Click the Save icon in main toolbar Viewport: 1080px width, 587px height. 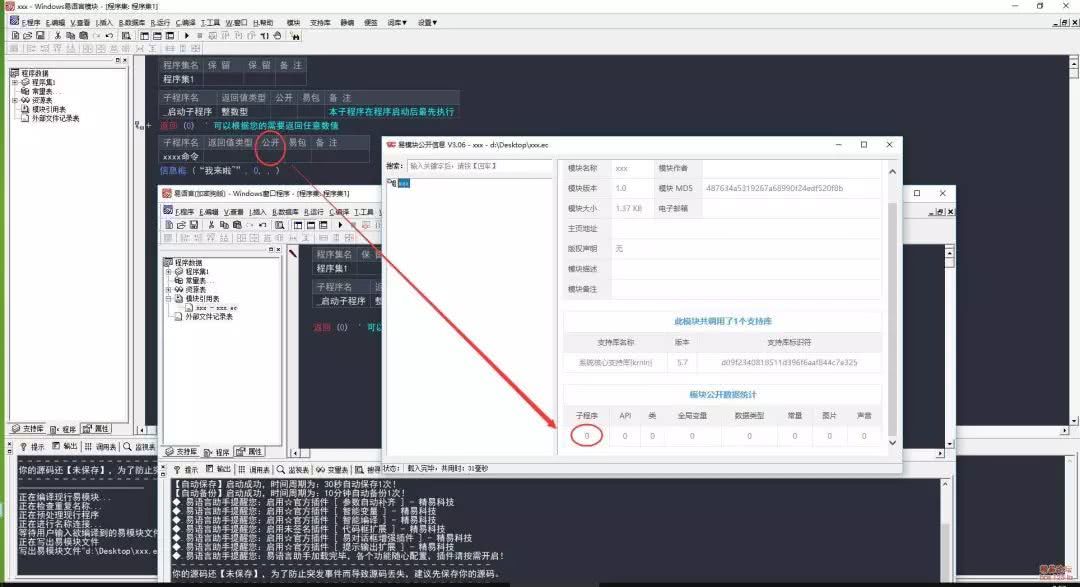click(39, 36)
